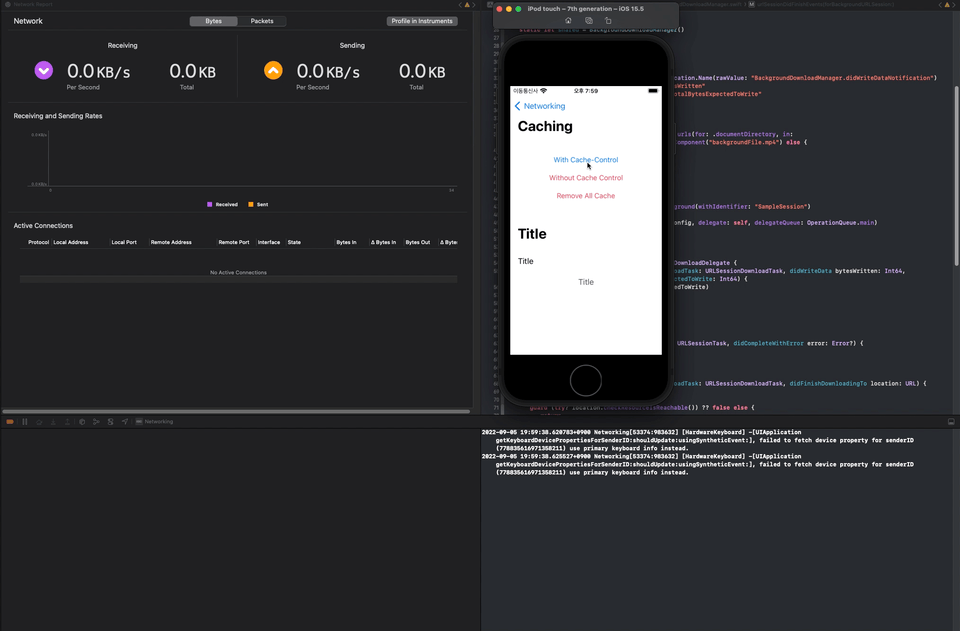Click the Remote Address column header
The height and width of the screenshot is (631, 960).
coord(171,242)
